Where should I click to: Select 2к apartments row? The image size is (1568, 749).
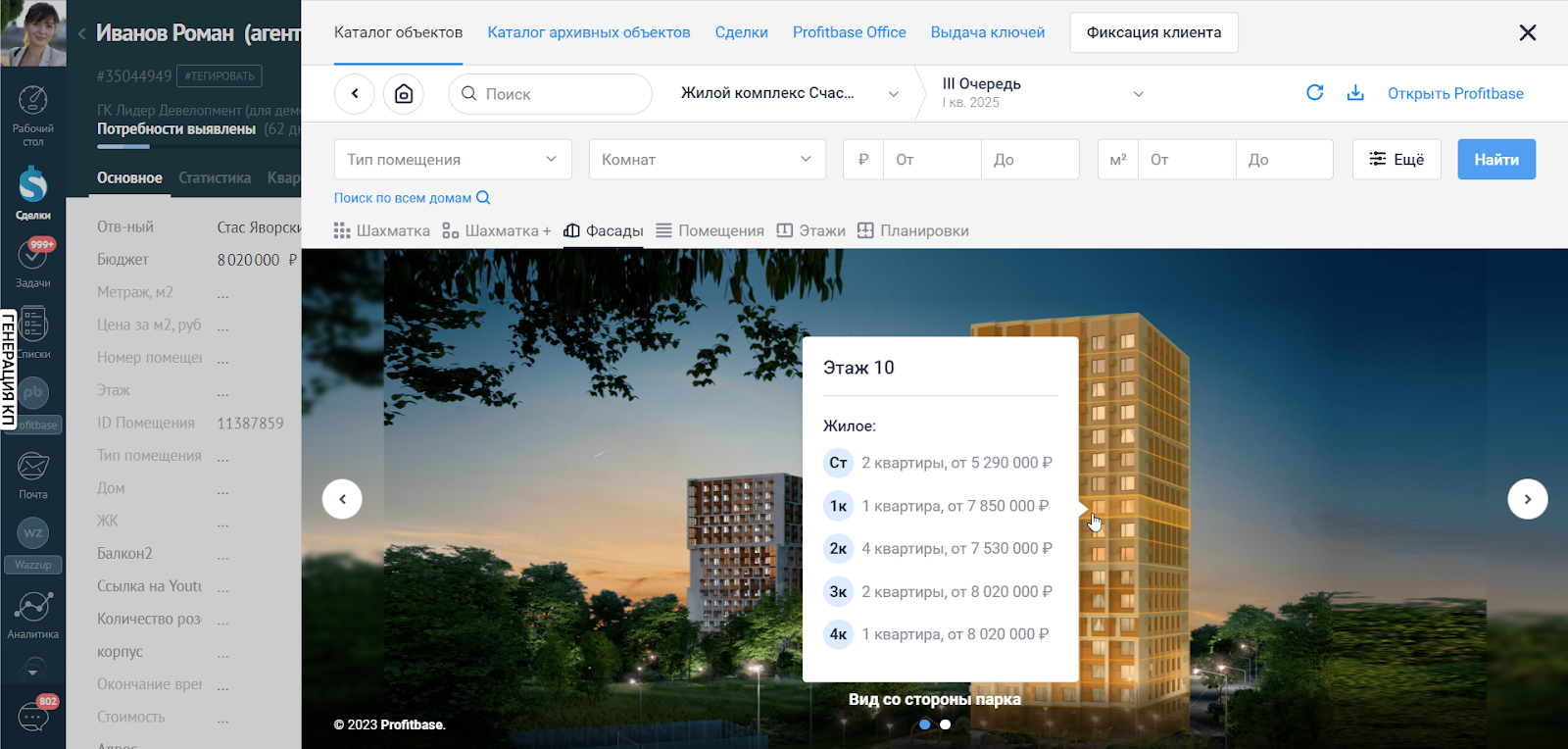pyautogui.click(x=939, y=548)
